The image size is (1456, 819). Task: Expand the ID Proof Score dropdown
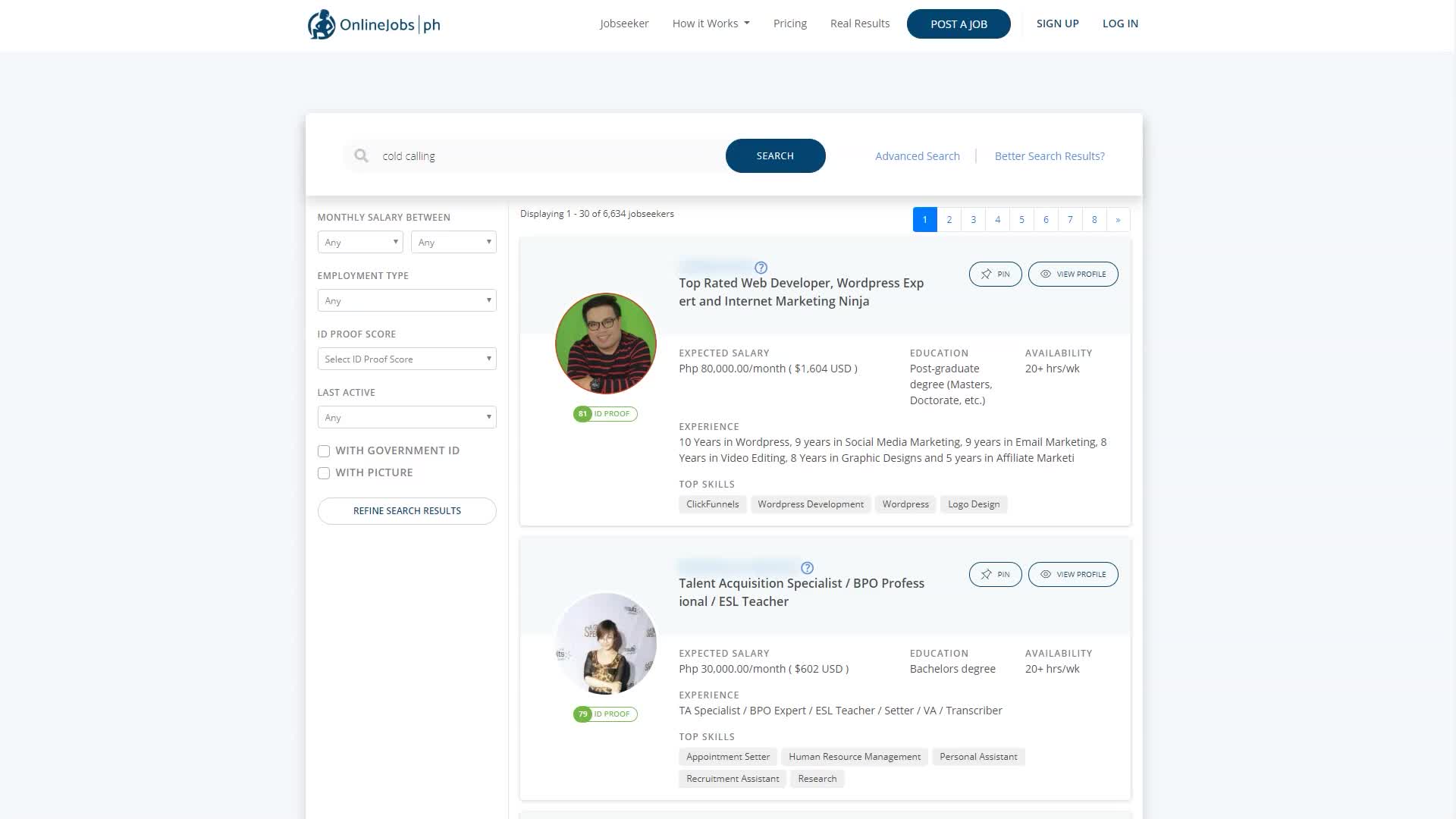click(406, 359)
